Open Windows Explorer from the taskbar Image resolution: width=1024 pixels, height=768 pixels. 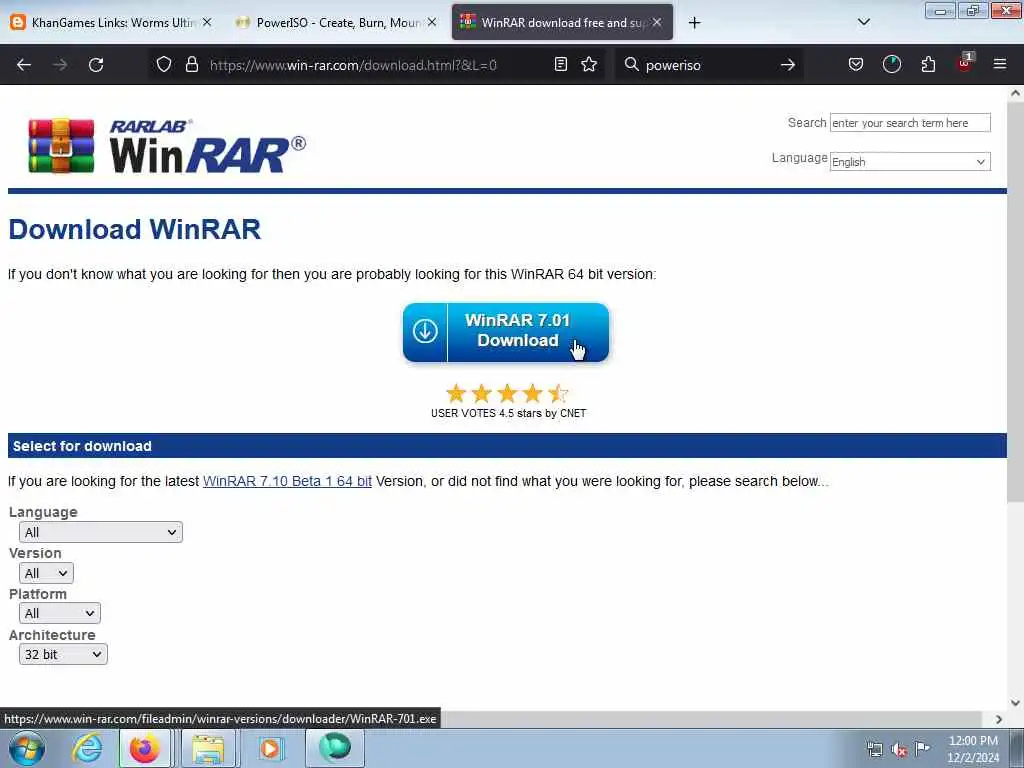[x=208, y=748]
